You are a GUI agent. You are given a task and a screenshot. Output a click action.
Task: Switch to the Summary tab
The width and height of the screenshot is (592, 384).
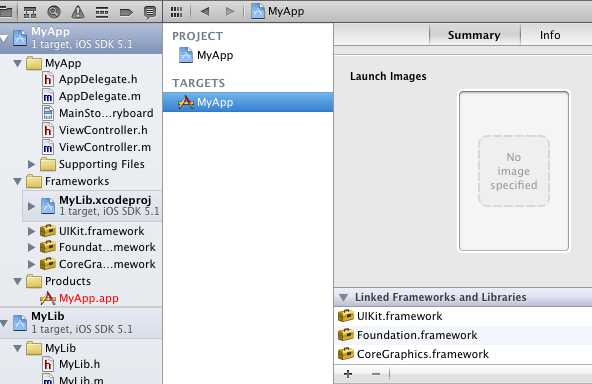pyautogui.click(x=474, y=35)
